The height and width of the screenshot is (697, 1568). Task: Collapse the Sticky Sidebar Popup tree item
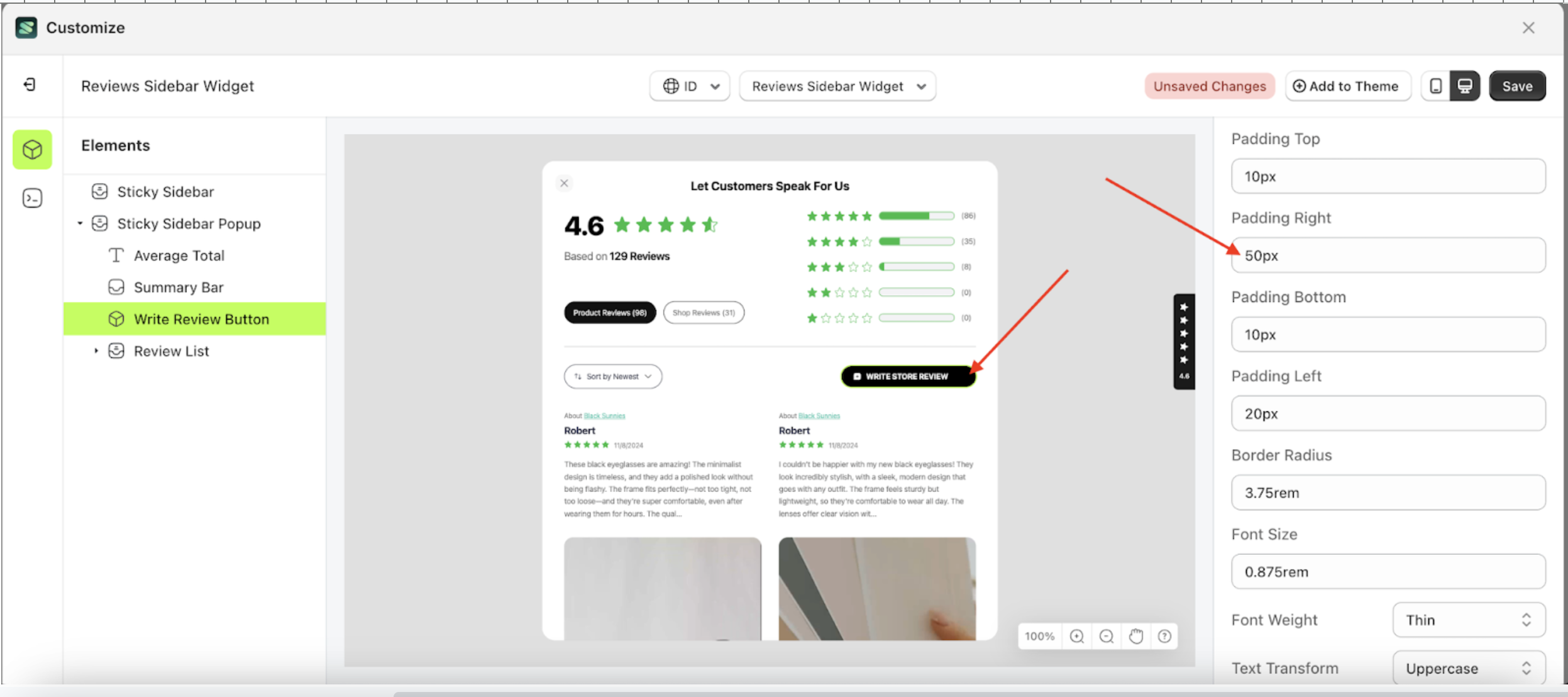(80, 223)
